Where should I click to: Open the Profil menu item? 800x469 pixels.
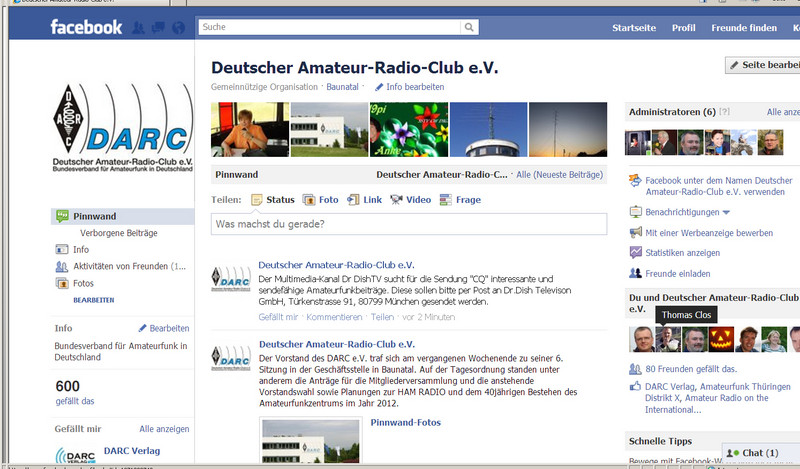pyautogui.click(x=683, y=28)
